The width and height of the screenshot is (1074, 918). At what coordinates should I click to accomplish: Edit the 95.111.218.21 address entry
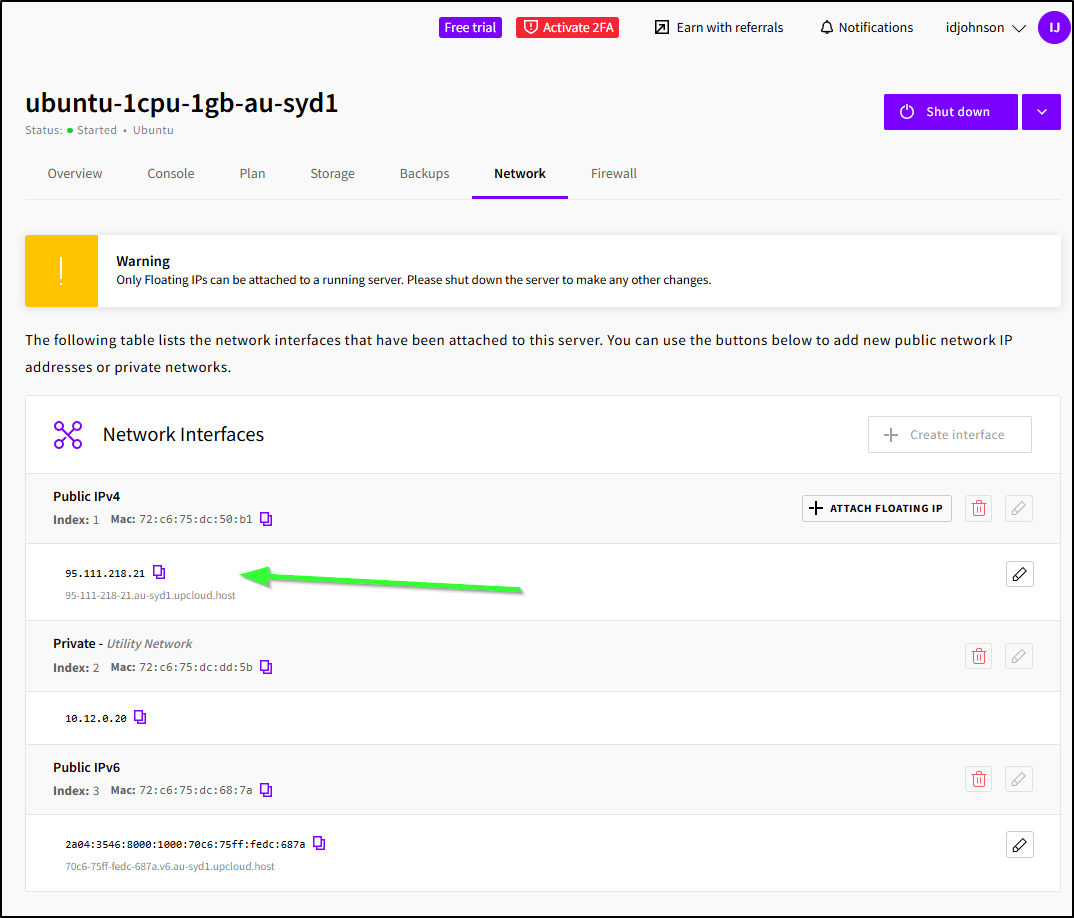tap(1019, 574)
